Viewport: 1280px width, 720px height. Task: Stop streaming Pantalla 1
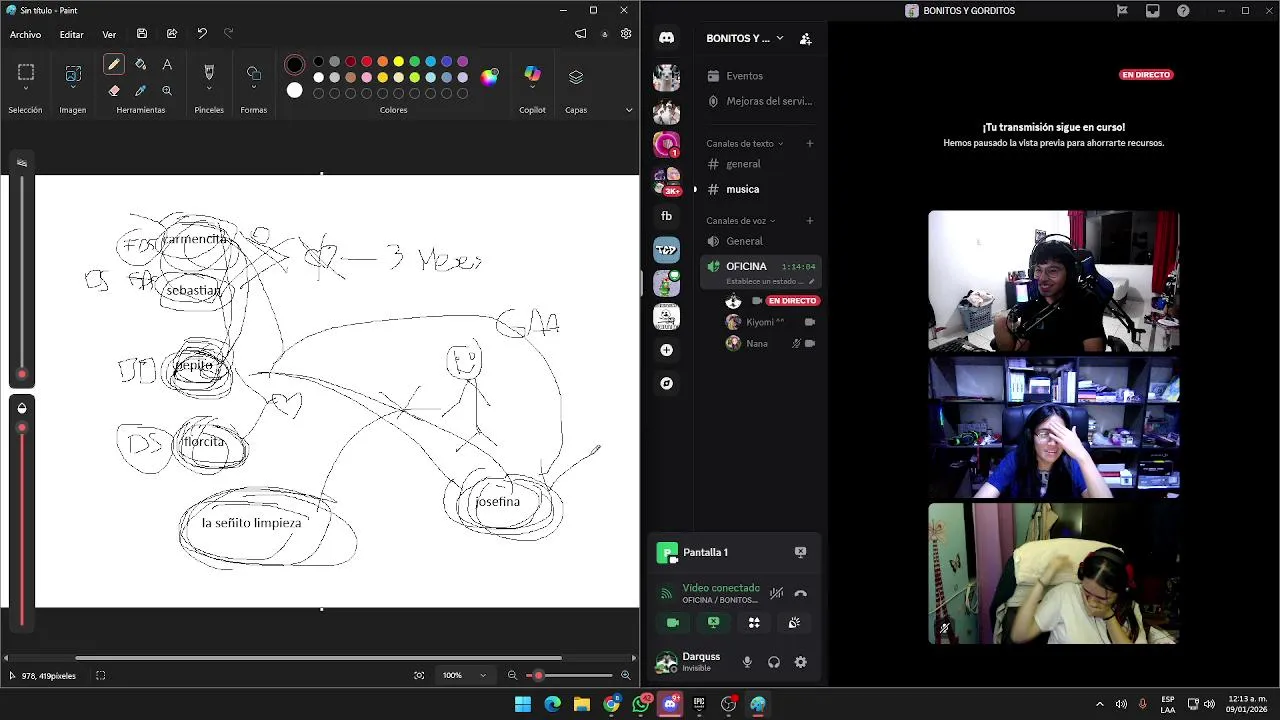(x=800, y=552)
